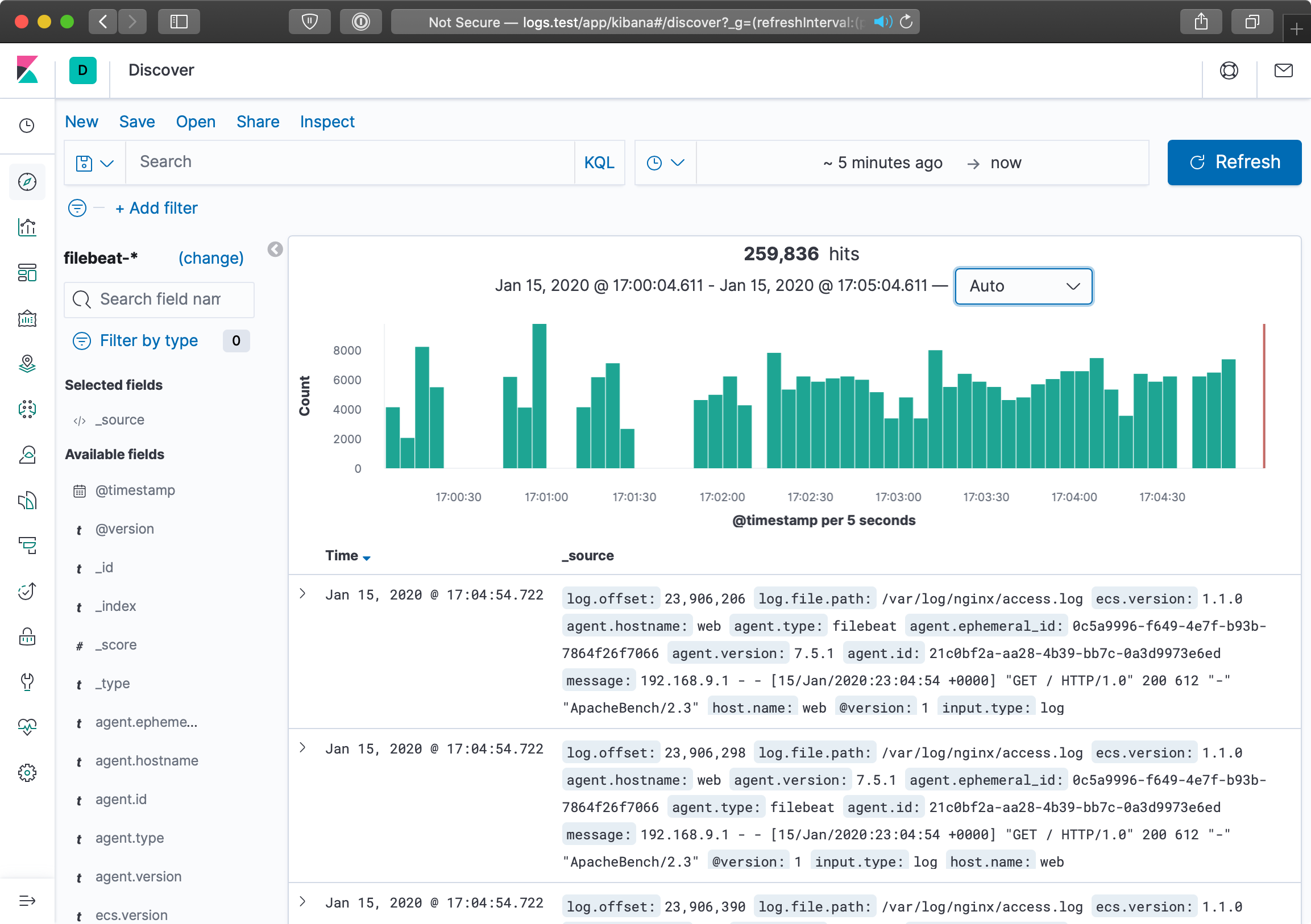1311x924 pixels.
Task: Open the Machine Learning sidebar icon
Action: (27, 409)
